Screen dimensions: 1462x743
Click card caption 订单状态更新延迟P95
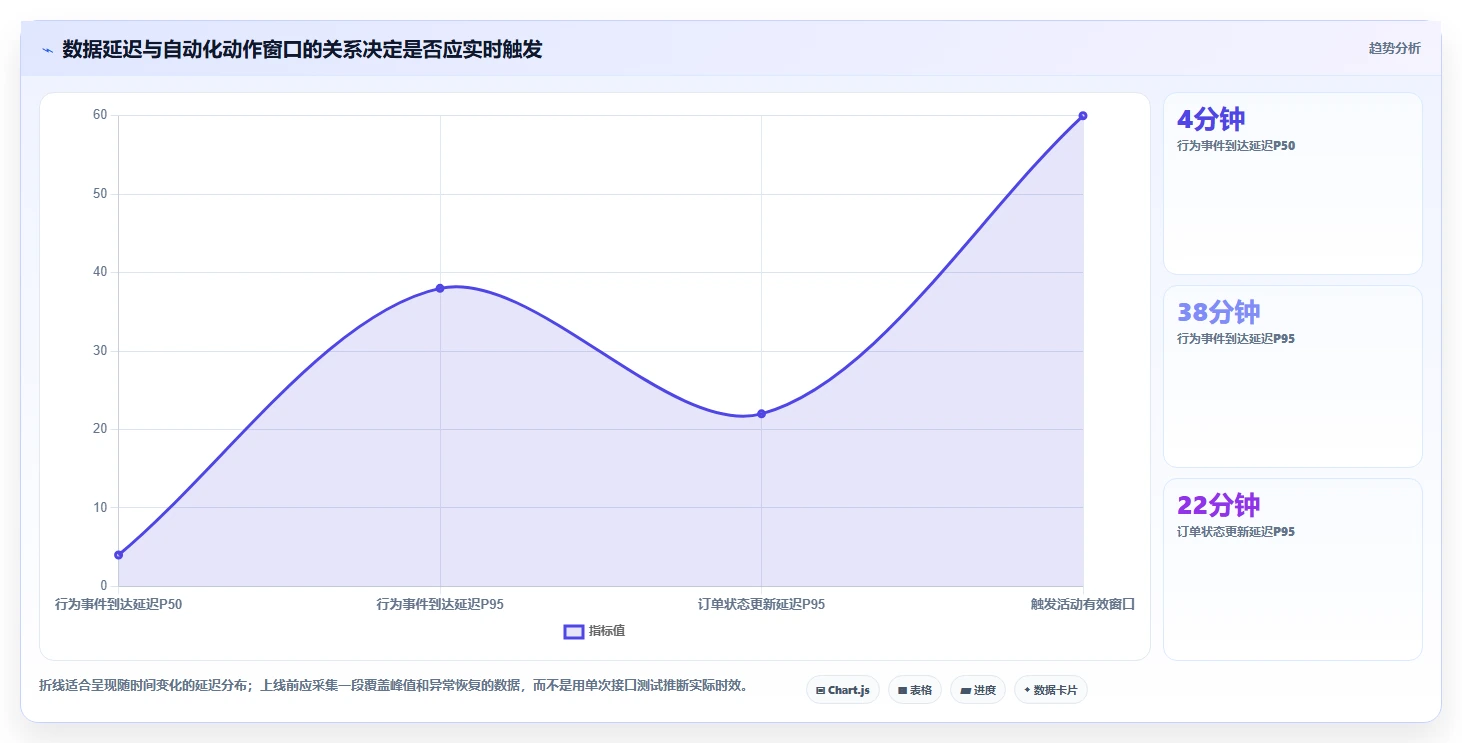pyautogui.click(x=1236, y=532)
